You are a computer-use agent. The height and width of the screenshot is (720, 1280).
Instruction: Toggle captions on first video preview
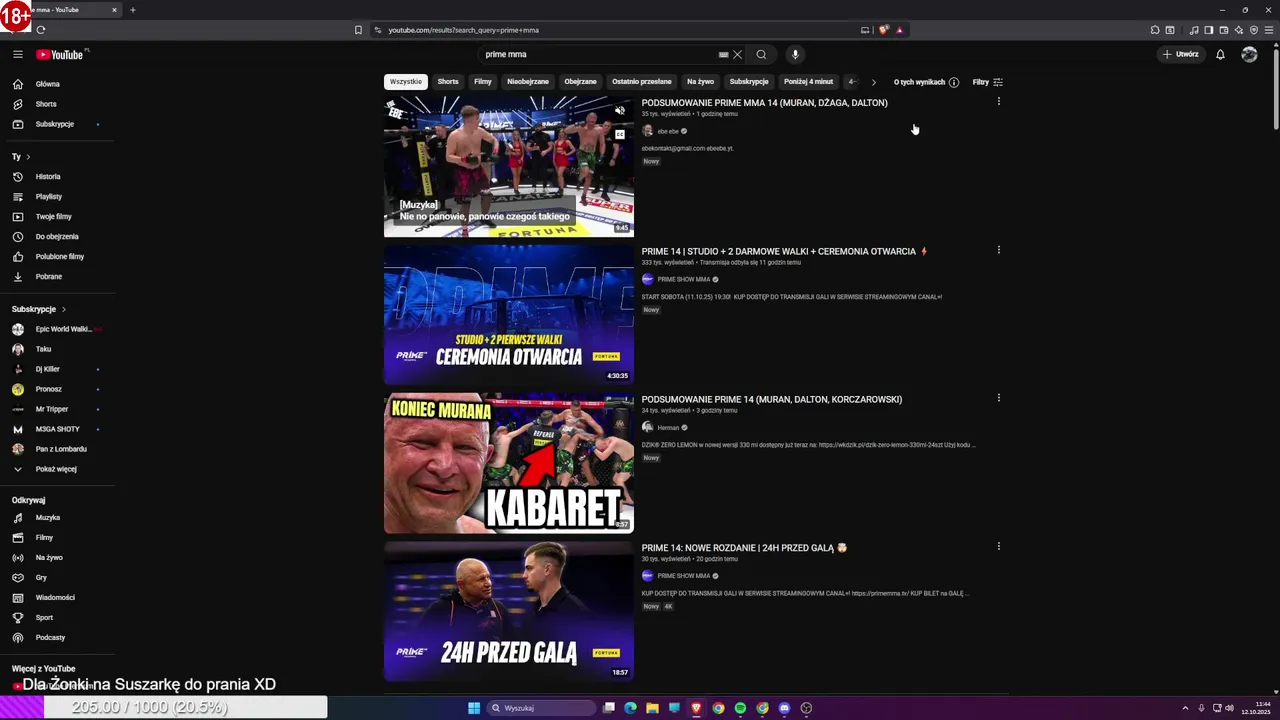620,134
